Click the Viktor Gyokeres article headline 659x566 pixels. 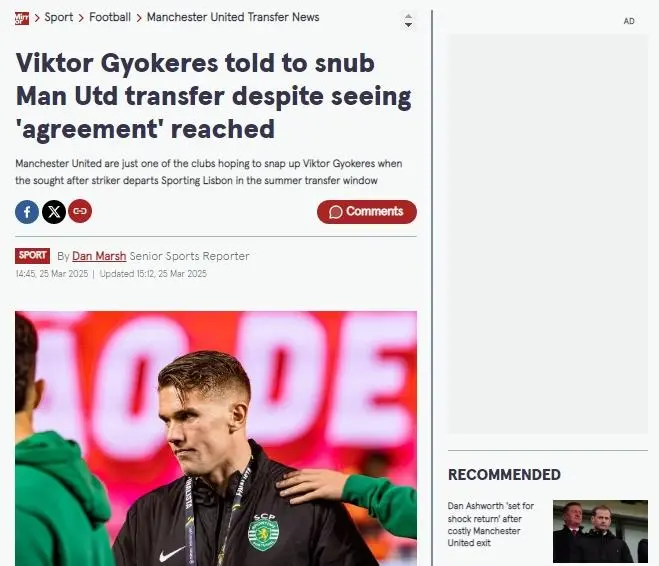[214, 96]
